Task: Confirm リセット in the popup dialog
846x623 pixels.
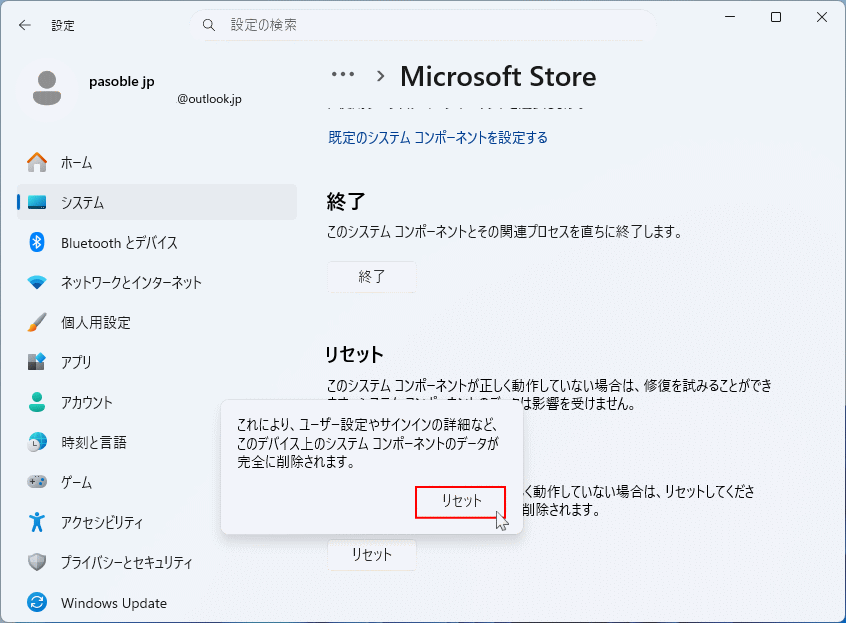Action: [460, 502]
